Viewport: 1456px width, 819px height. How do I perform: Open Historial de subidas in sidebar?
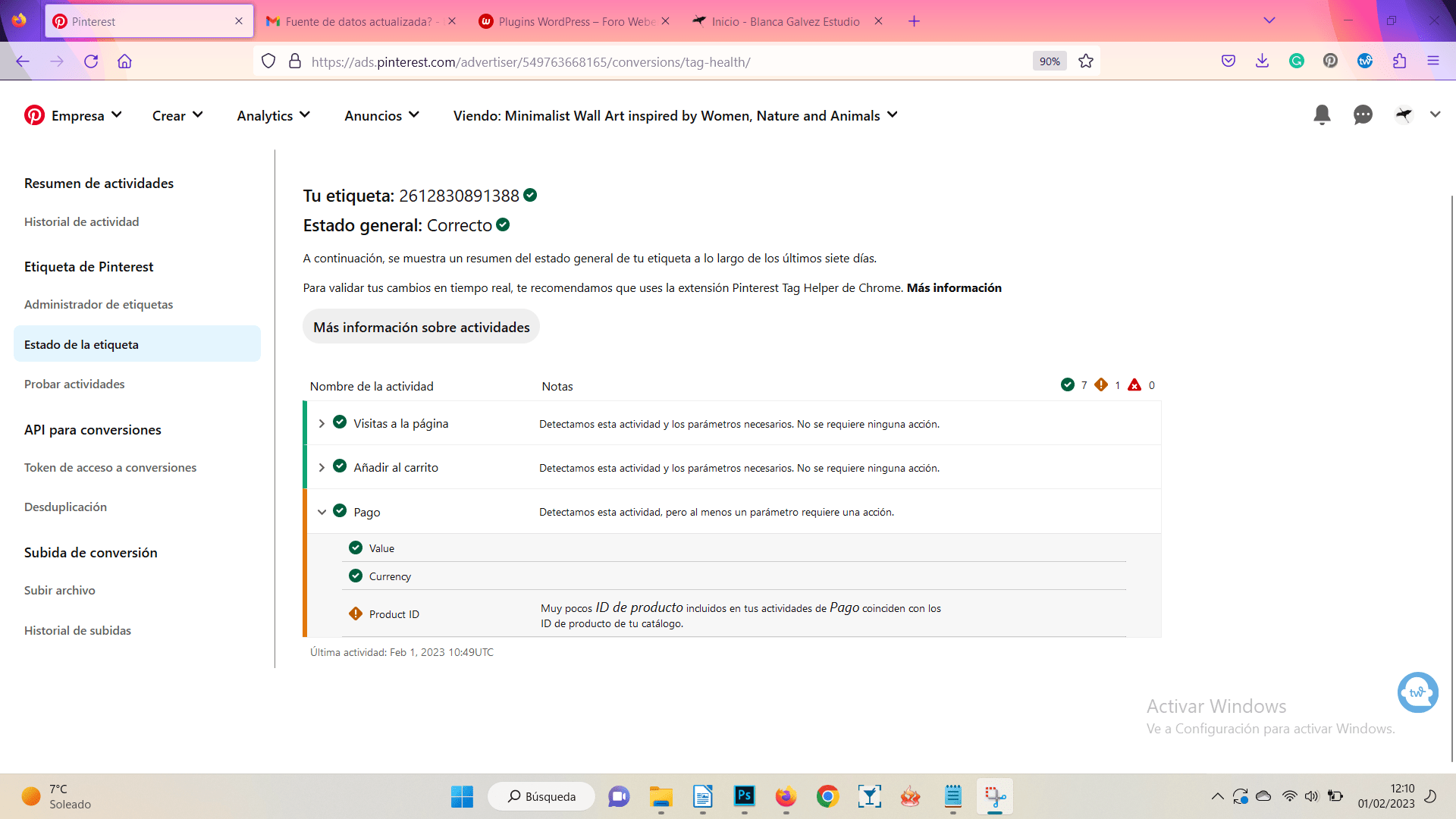(77, 630)
